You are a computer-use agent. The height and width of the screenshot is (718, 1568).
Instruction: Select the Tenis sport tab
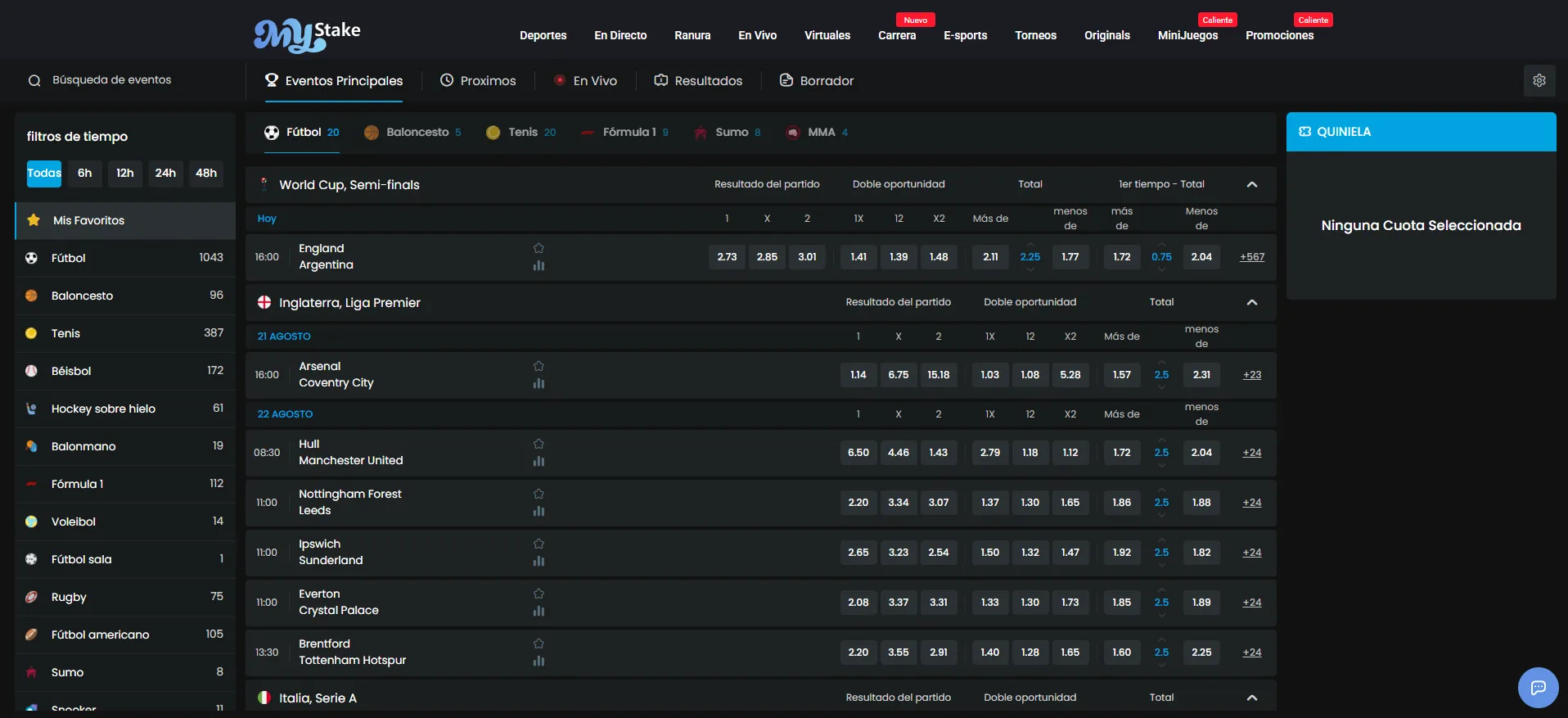(521, 132)
